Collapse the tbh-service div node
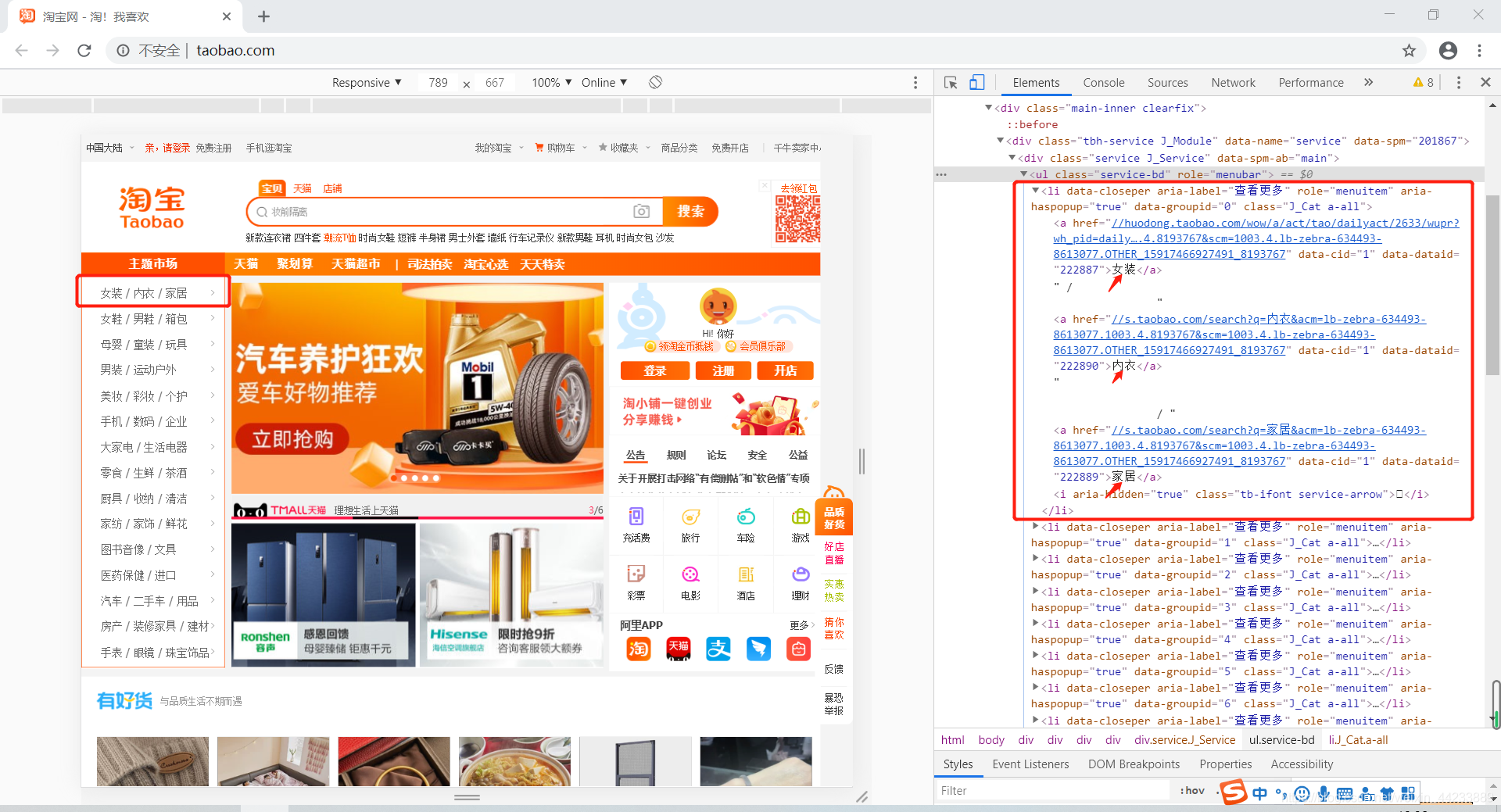This screenshot has height=812, width=1501. point(1001,141)
